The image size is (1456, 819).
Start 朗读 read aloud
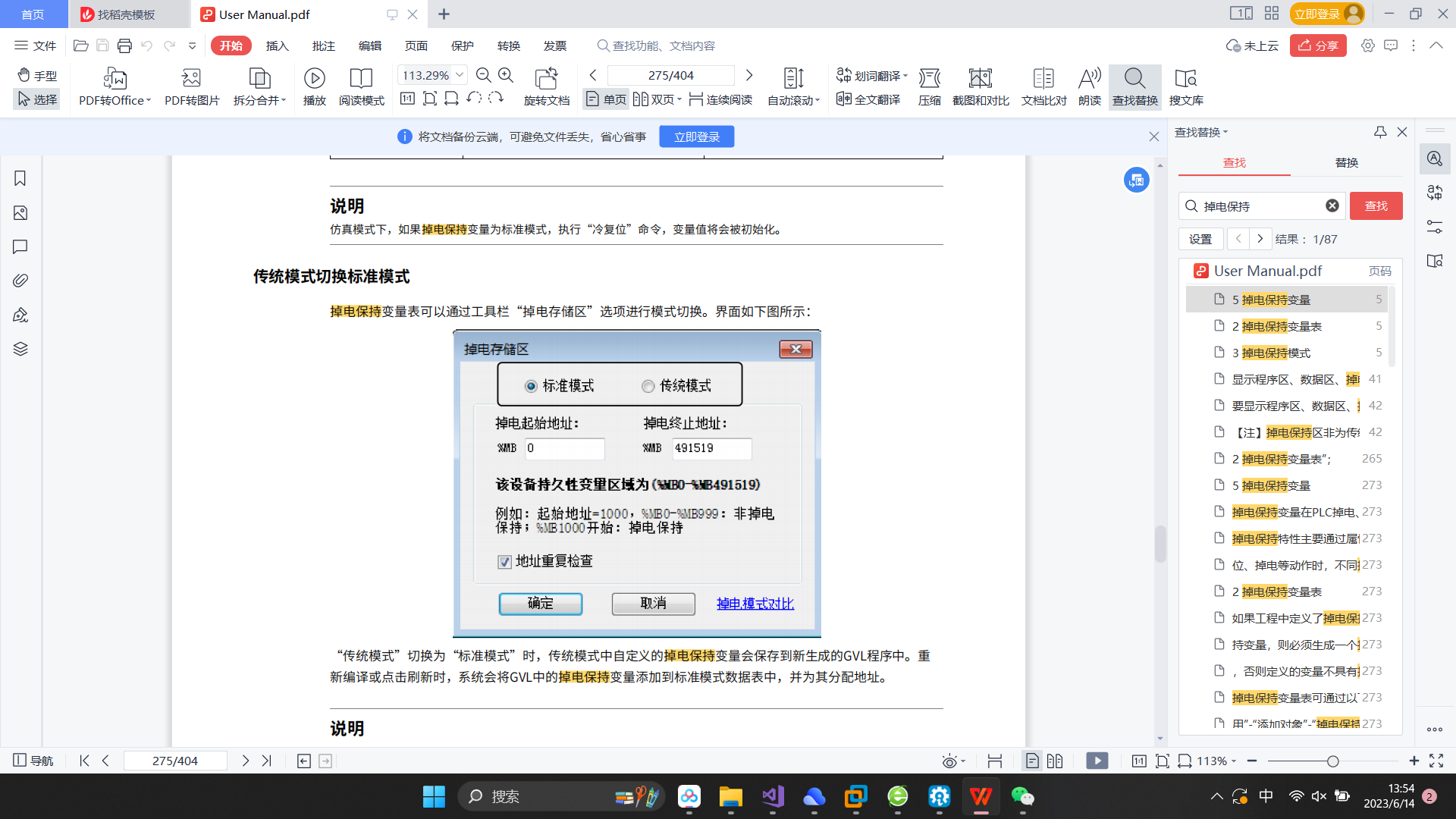pyautogui.click(x=1089, y=86)
